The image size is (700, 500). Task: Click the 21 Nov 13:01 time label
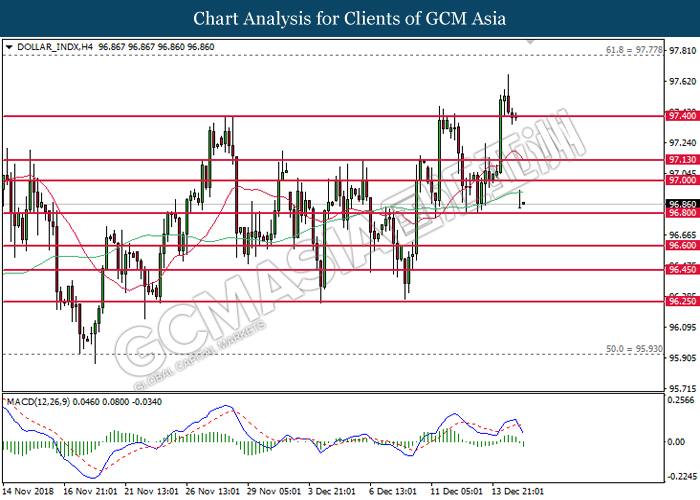(151, 492)
